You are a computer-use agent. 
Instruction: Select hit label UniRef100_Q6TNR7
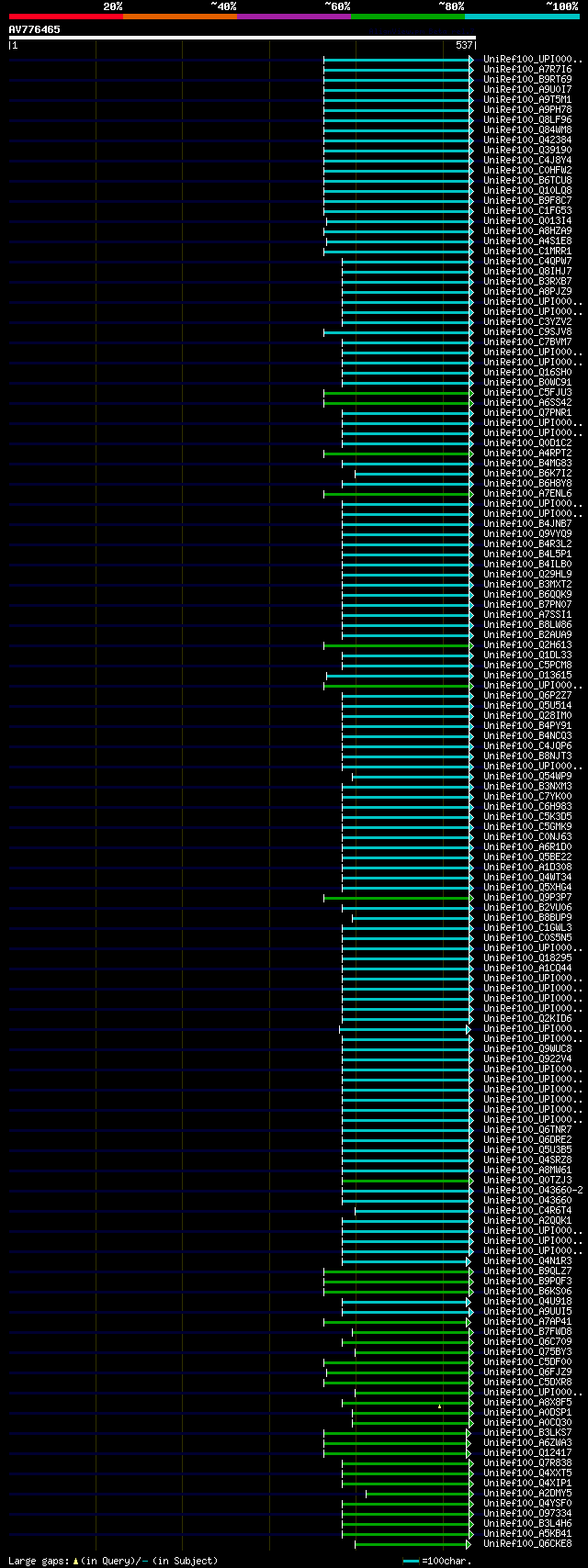pos(527,1129)
